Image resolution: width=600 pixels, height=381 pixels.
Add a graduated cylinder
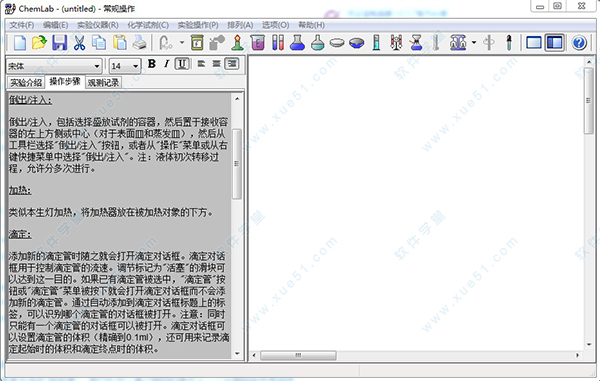coord(377,42)
